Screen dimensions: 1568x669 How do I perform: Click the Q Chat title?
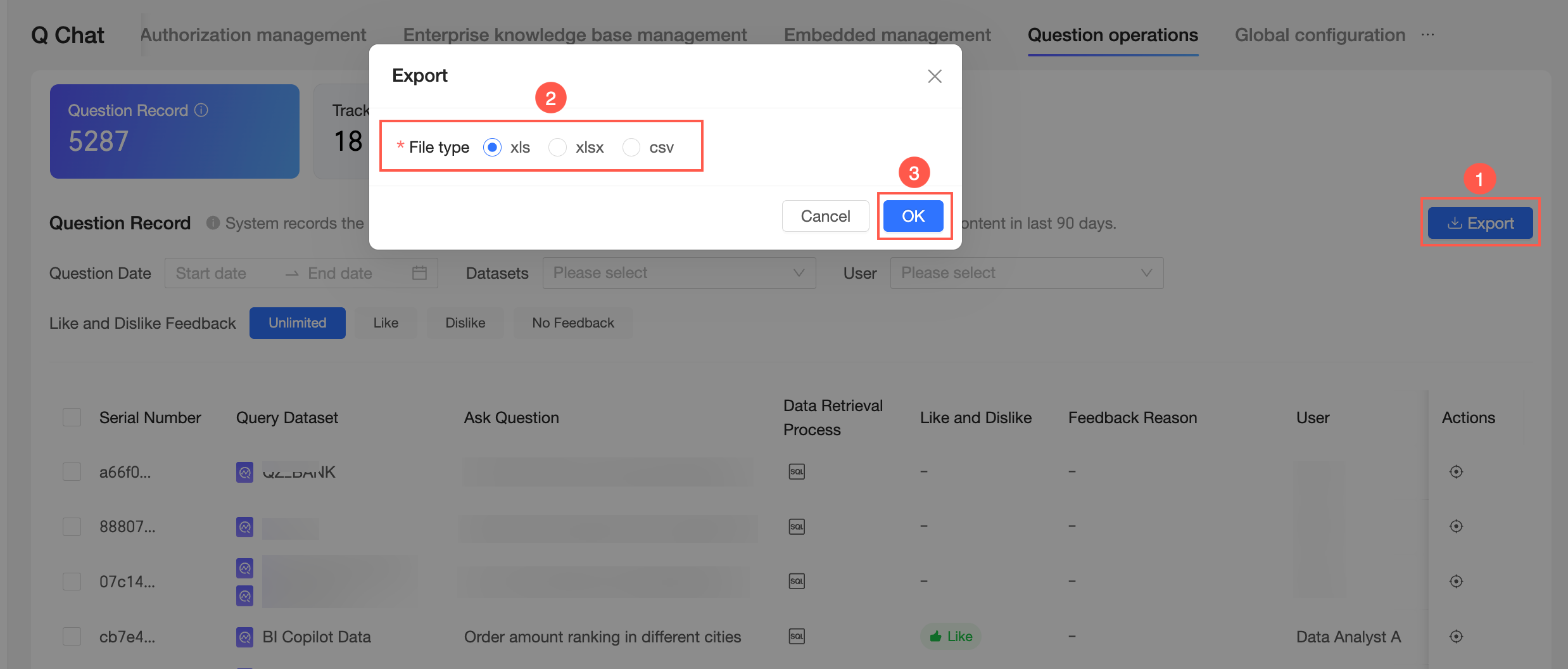(x=68, y=35)
